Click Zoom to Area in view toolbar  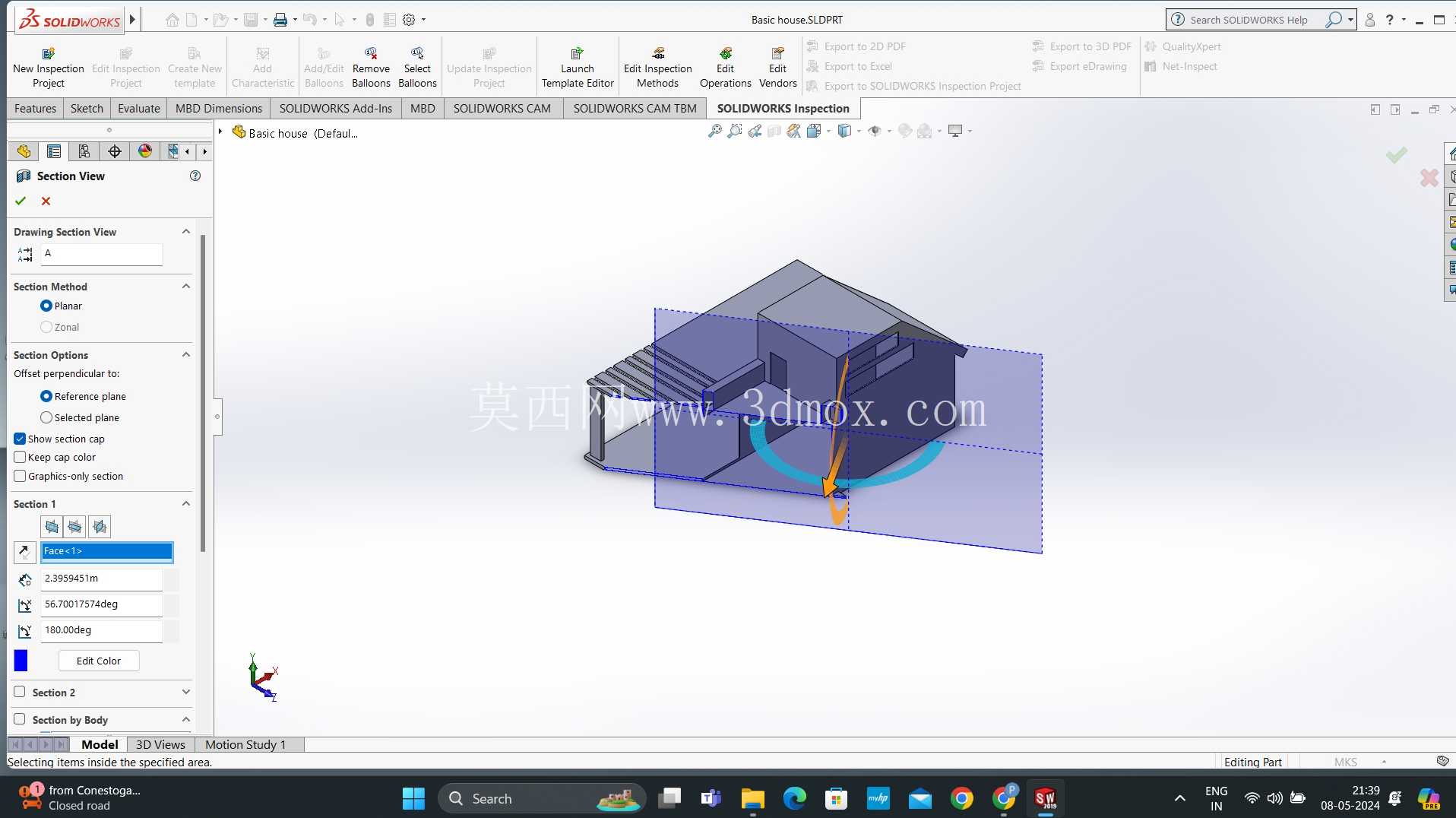(734, 131)
